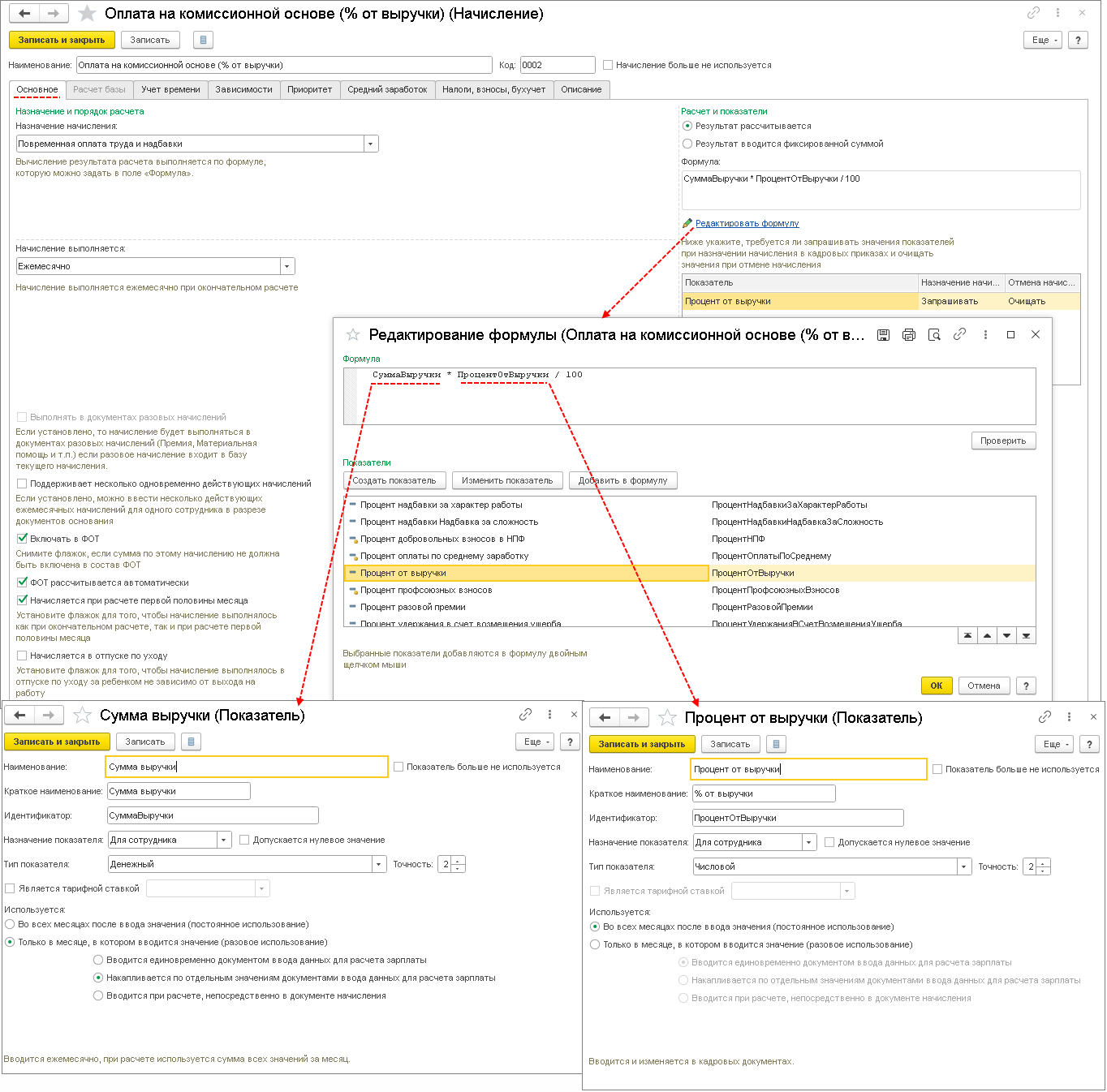Screen dimensions: 1107x1092
Task: Move up in indicators list
Action: click(987, 636)
